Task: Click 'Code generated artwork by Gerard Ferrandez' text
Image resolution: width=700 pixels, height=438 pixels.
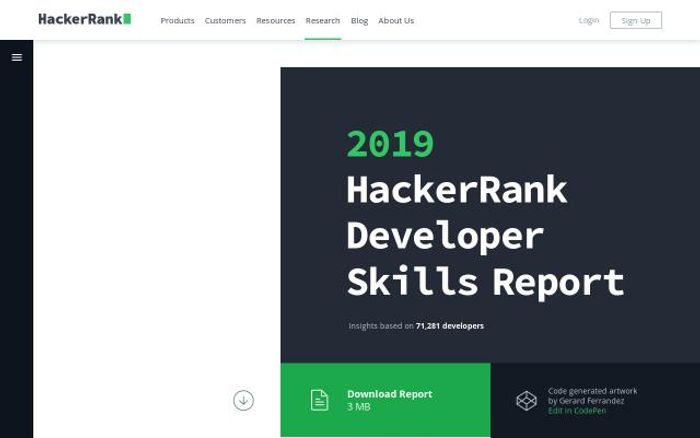Action: pyautogui.click(x=592, y=396)
